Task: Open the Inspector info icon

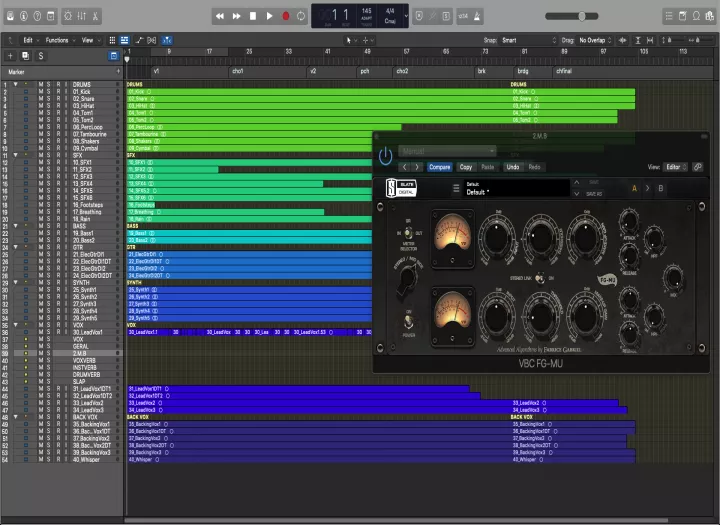Action: point(24,16)
